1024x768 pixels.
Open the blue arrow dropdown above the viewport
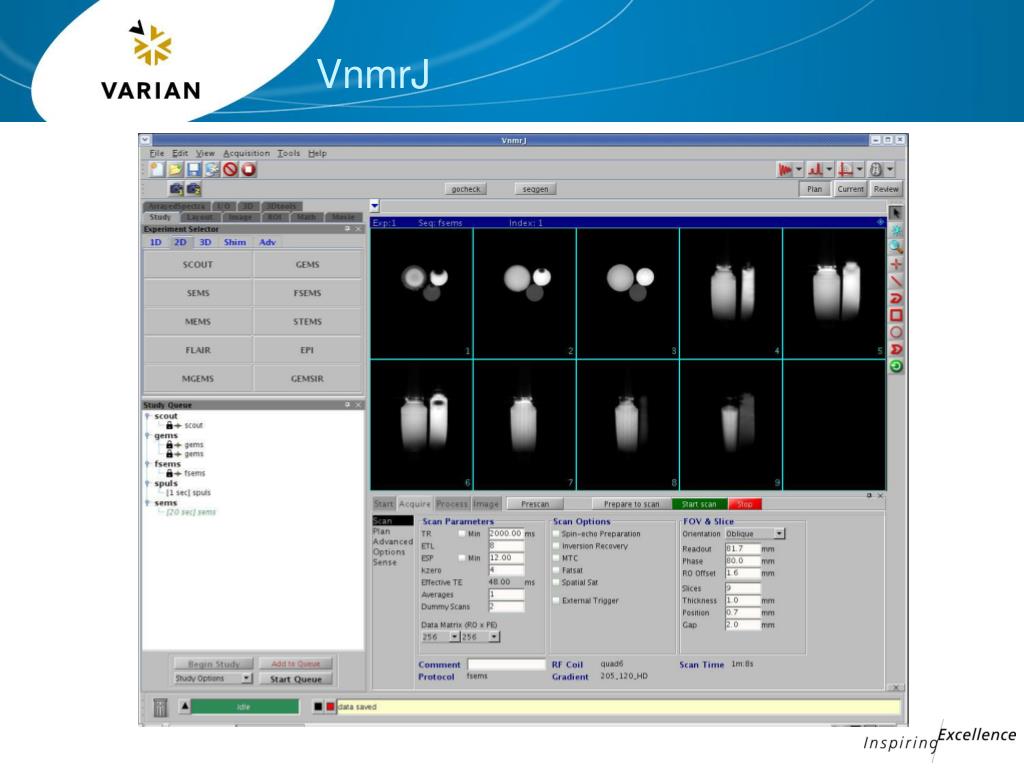pyautogui.click(x=375, y=206)
